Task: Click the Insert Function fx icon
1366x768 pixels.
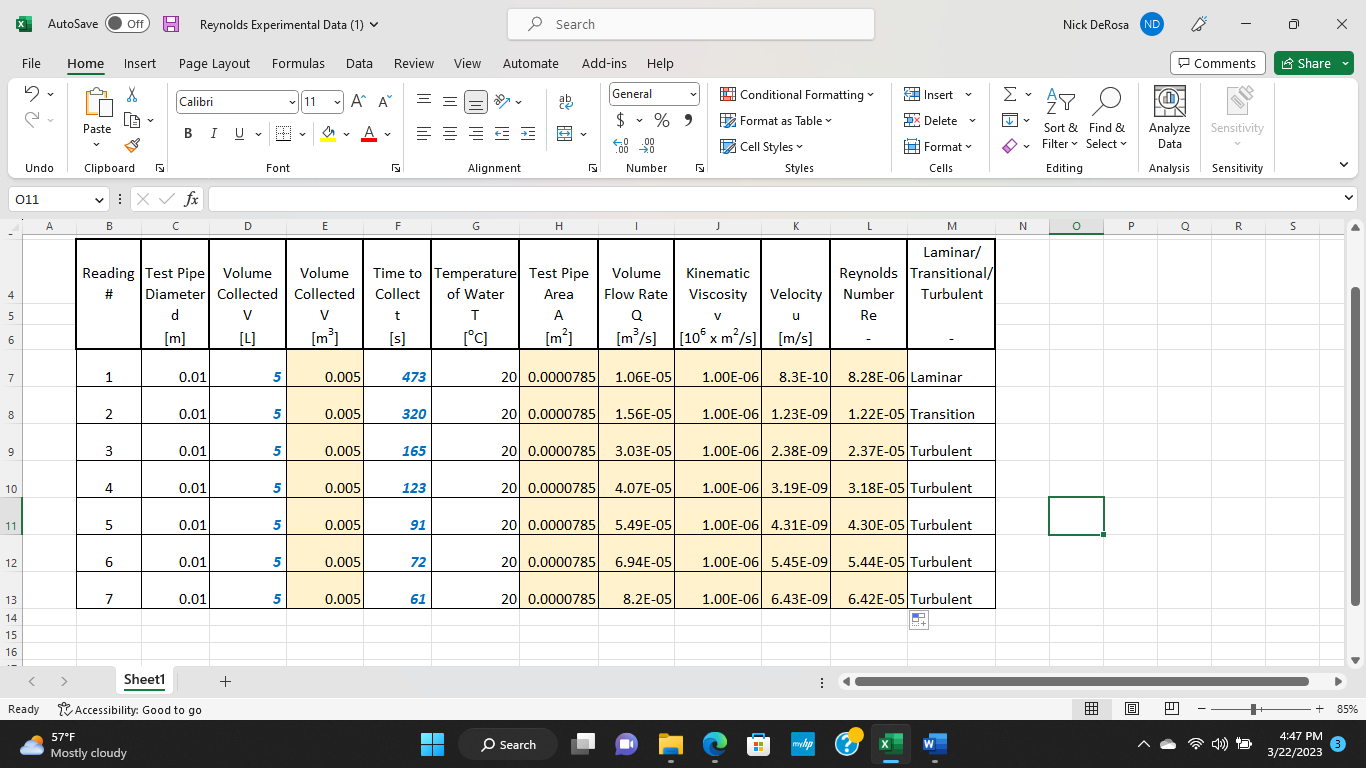Action: (x=192, y=199)
